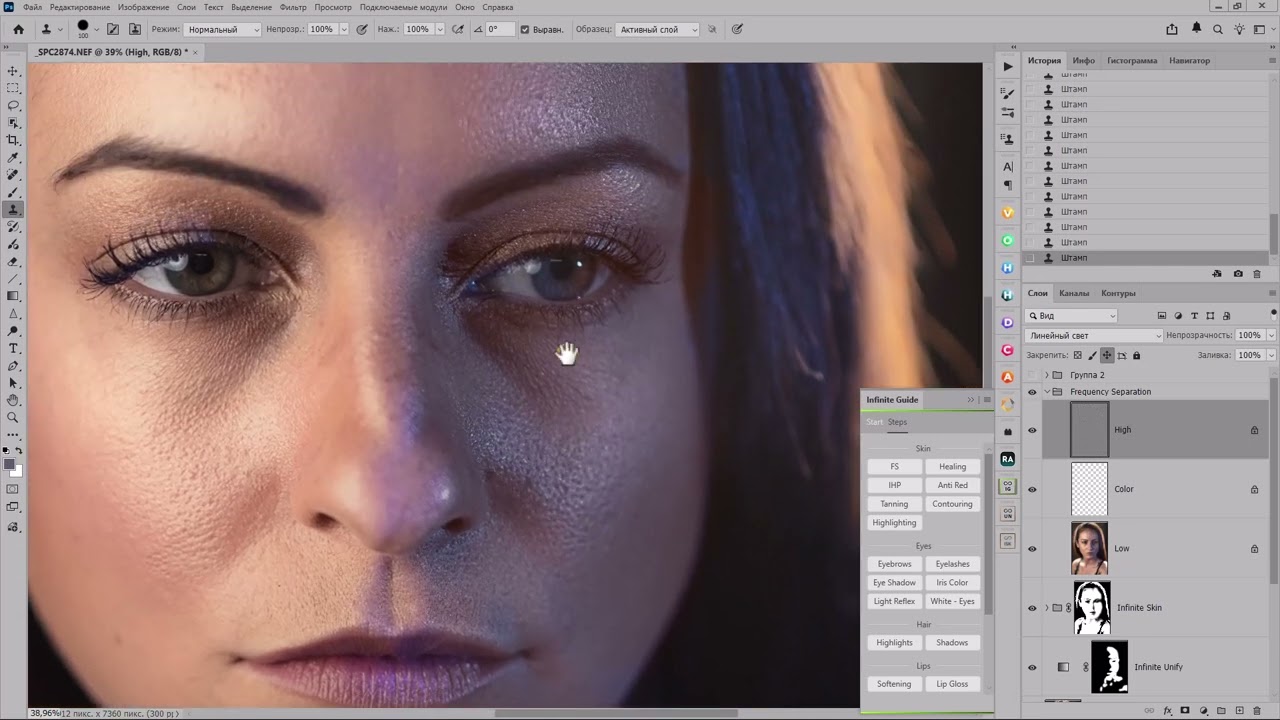Switch to the Каналы tab
1280x720 pixels.
(x=1074, y=293)
